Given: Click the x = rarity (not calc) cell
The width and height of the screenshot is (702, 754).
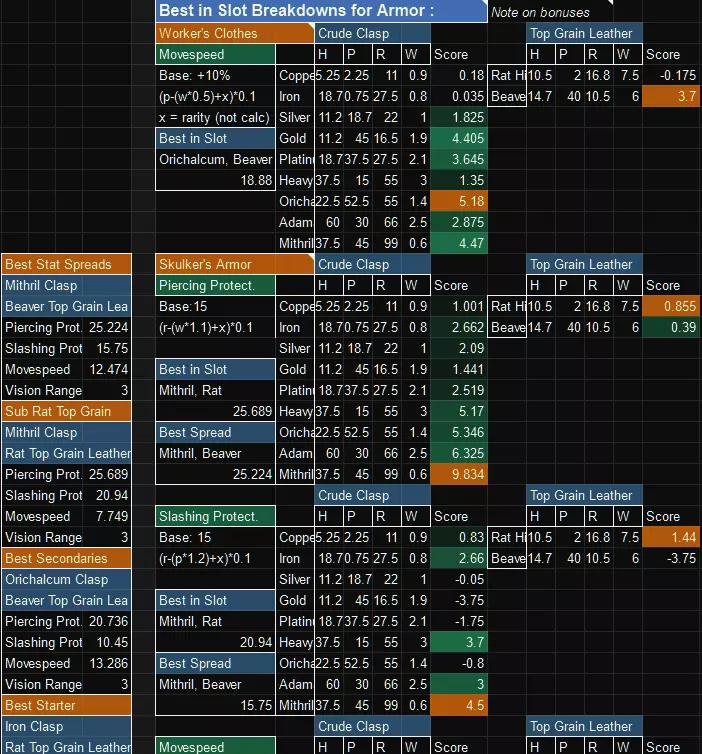Looking at the screenshot, I should (215, 117).
